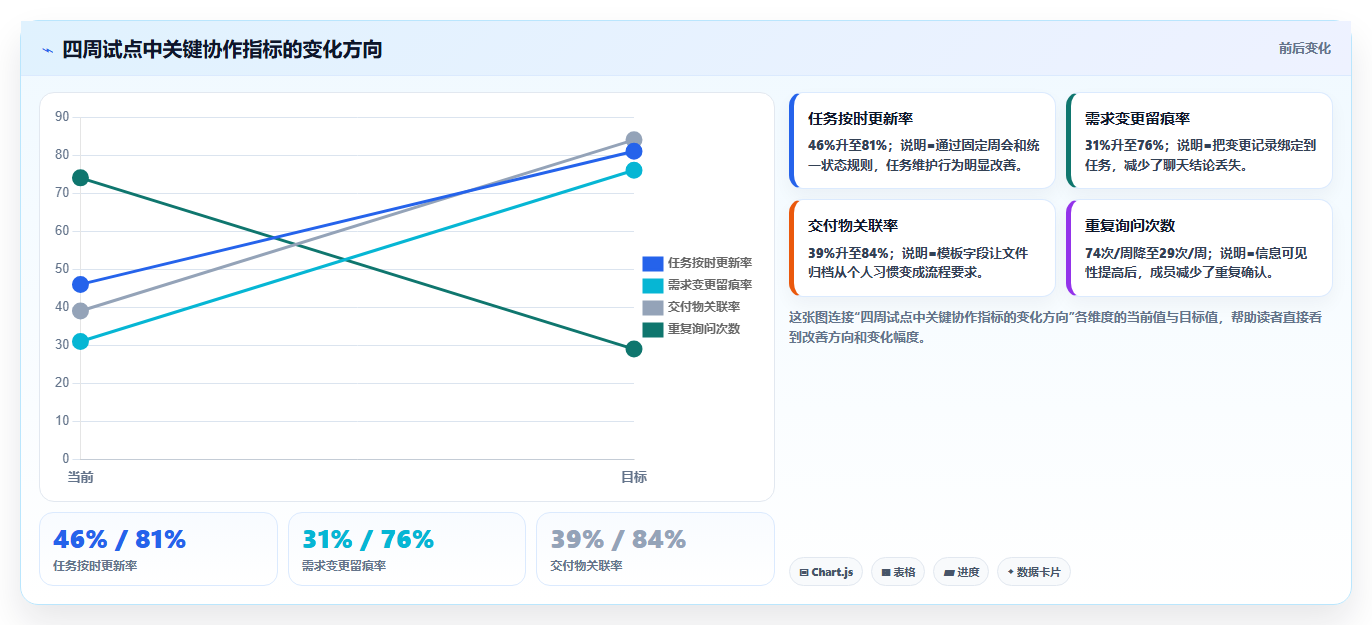Screen dimensions: 1372x625
Task: Click the paragraph starting 这张图连接
Action: coord(1056,327)
